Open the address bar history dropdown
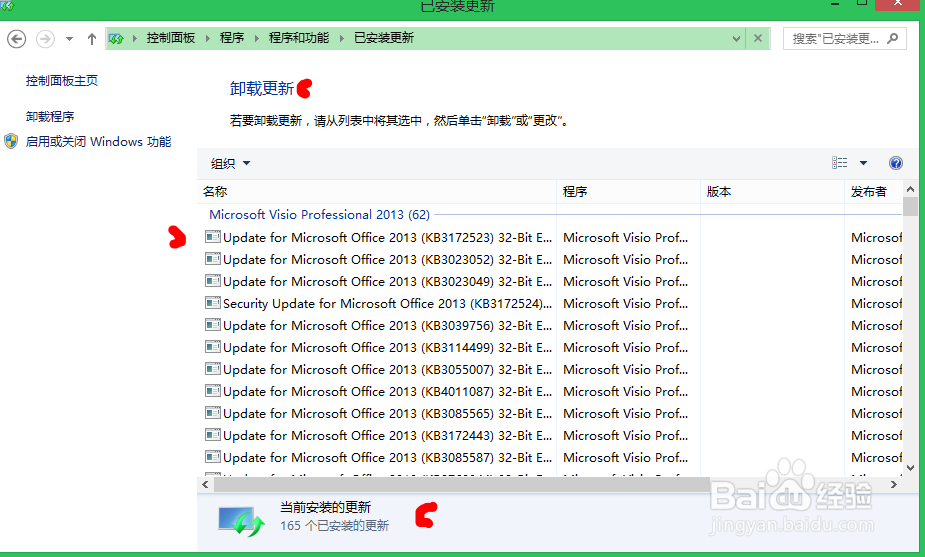The width and height of the screenshot is (925, 557). (x=736, y=38)
